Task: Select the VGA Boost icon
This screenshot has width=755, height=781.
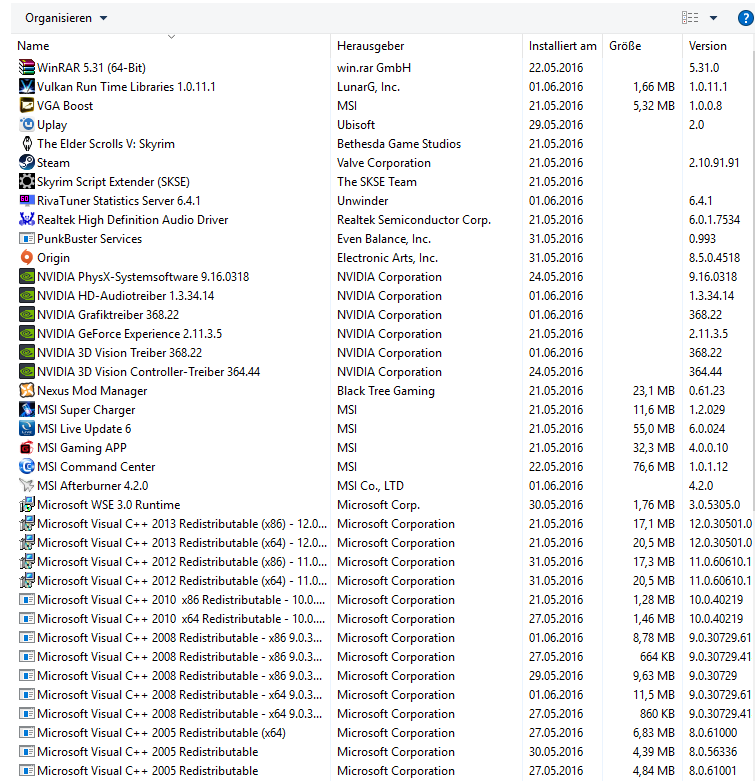Action: [26, 105]
